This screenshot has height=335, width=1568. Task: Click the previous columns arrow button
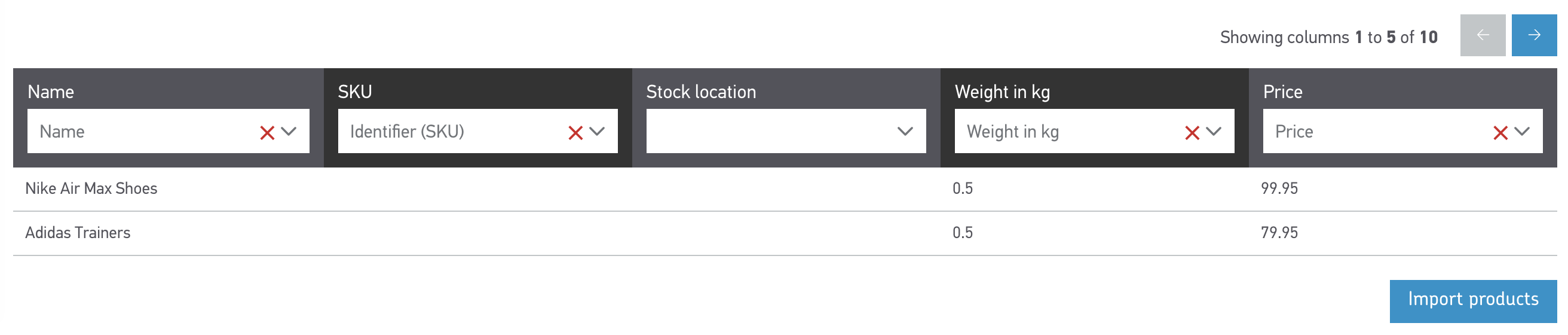coord(1482,35)
